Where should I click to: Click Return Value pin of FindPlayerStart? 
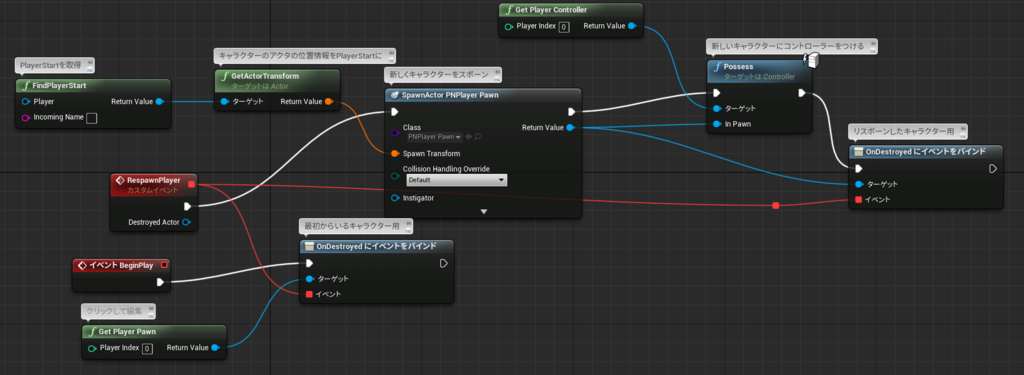point(160,101)
